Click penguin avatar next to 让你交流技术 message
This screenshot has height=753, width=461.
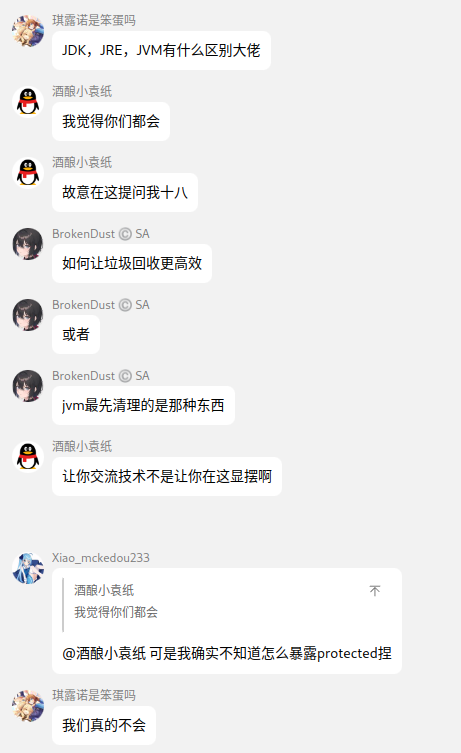[x=28, y=457]
